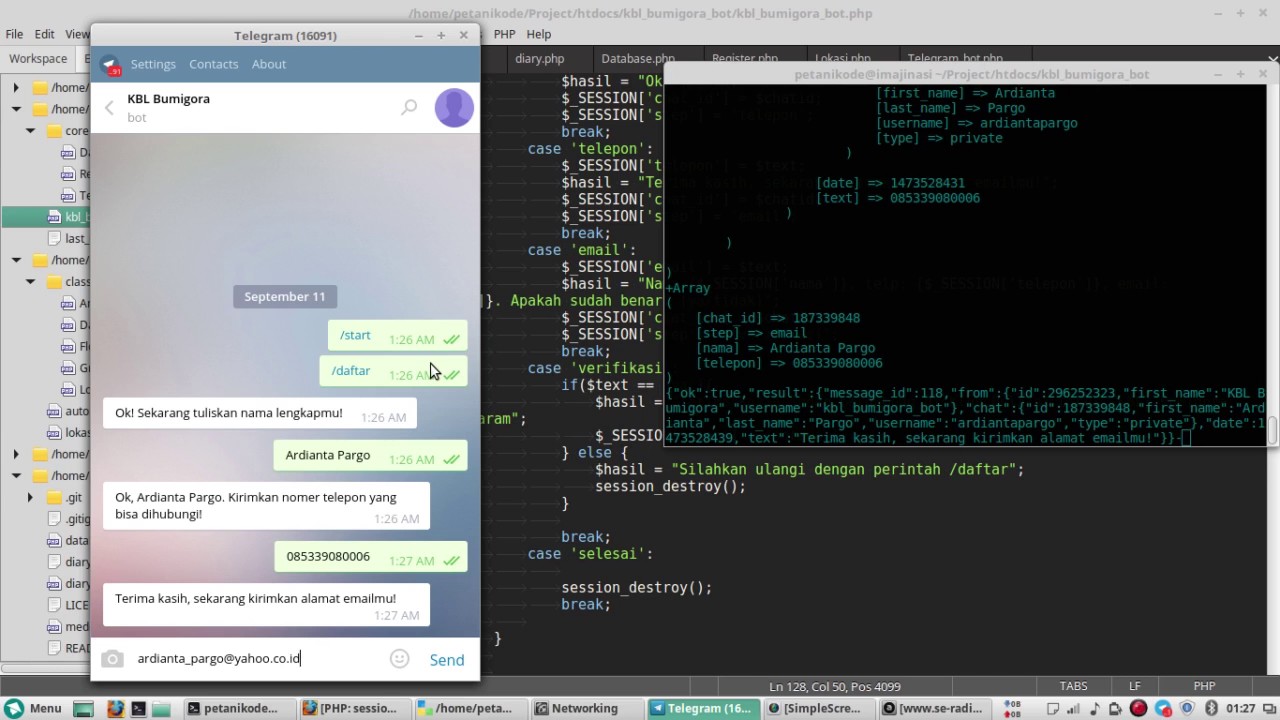The image size is (1280, 720).
Task: Click the terminal title bar petanikode@imajinasi
Action: [x=971, y=74]
